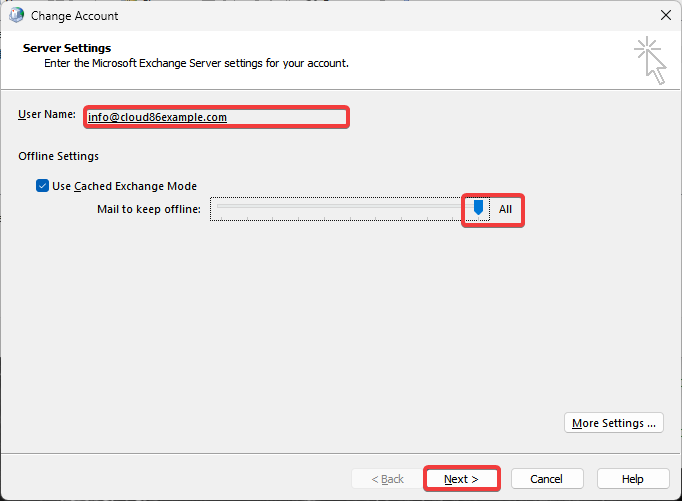
Task: Click the User Name label
Action: (x=47, y=114)
